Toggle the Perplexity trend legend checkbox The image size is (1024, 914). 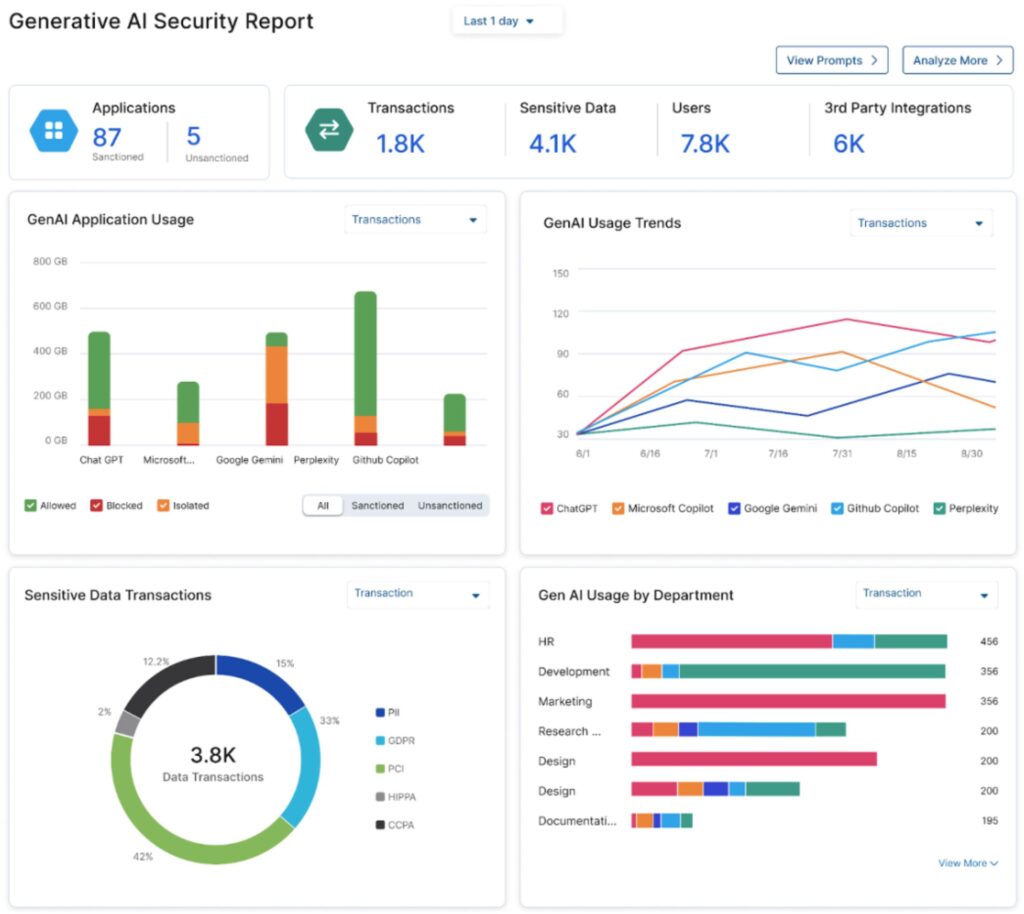click(939, 509)
